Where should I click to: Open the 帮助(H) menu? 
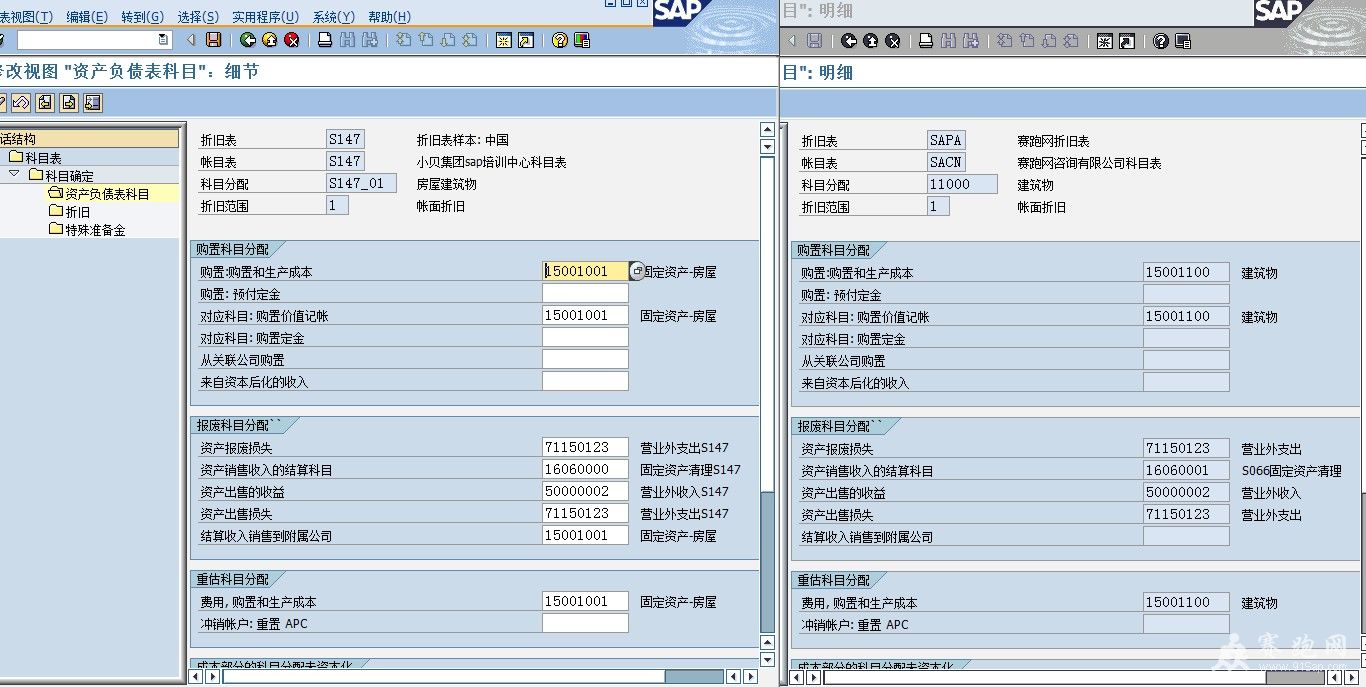point(389,17)
